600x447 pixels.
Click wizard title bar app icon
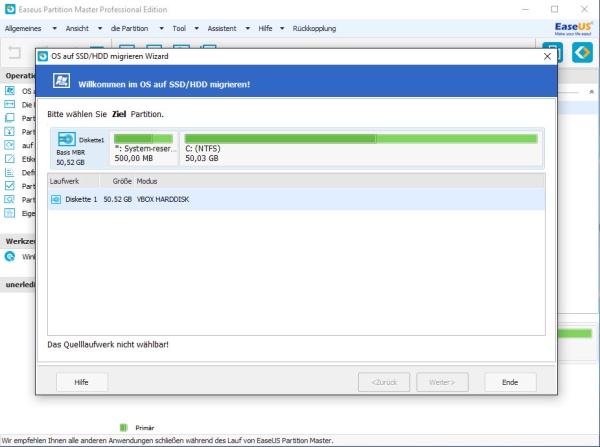(43, 57)
